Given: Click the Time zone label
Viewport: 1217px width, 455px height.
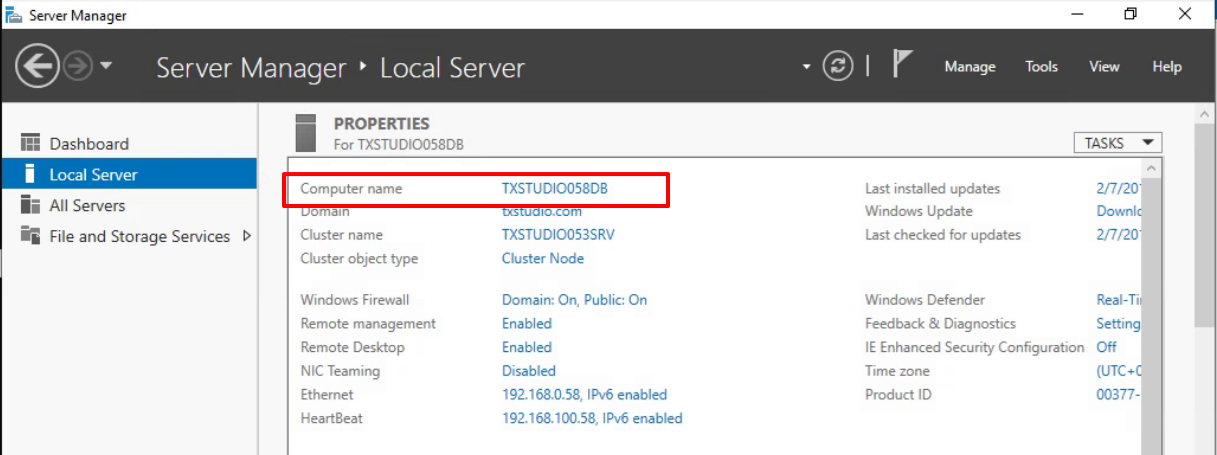Looking at the screenshot, I should [897, 371].
